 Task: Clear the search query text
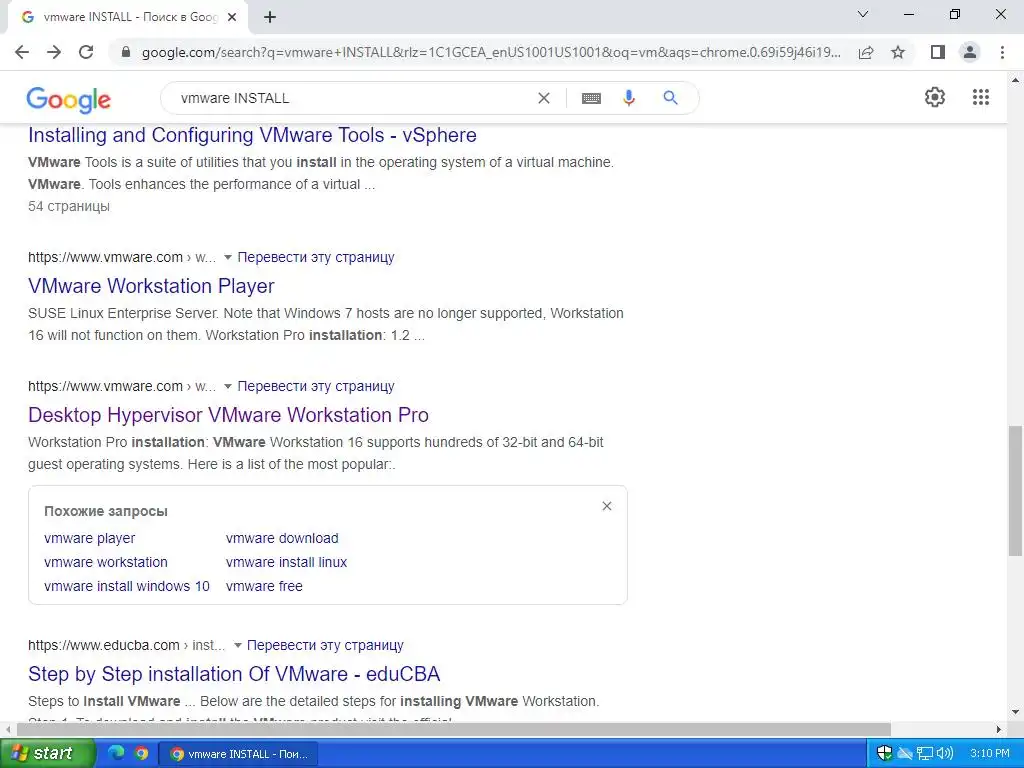click(x=543, y=98)
